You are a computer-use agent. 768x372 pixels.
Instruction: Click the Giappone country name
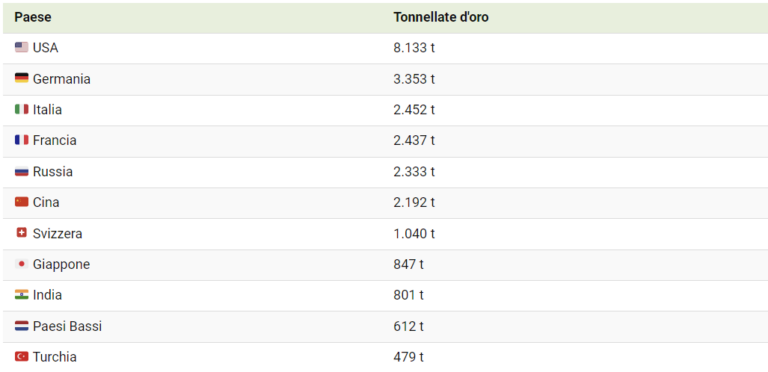(62, 264)
